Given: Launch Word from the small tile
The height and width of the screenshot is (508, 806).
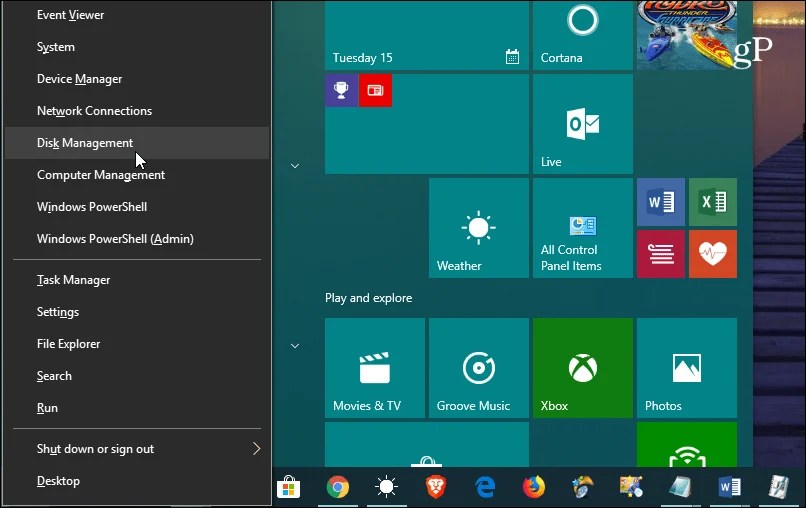Looking at the screenshot, I should tap(661, 202).
